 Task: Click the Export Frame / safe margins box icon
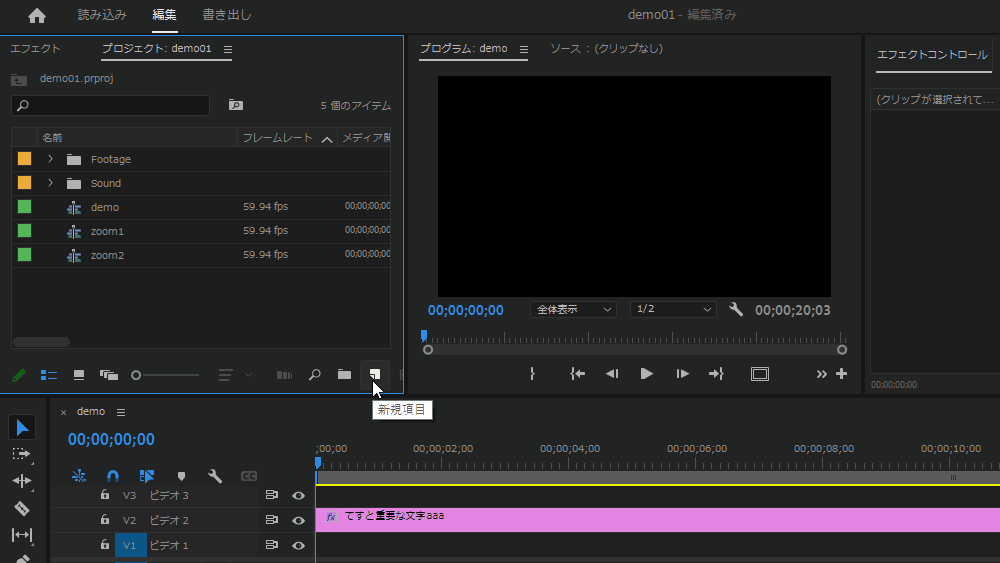[x=760, y=374]
